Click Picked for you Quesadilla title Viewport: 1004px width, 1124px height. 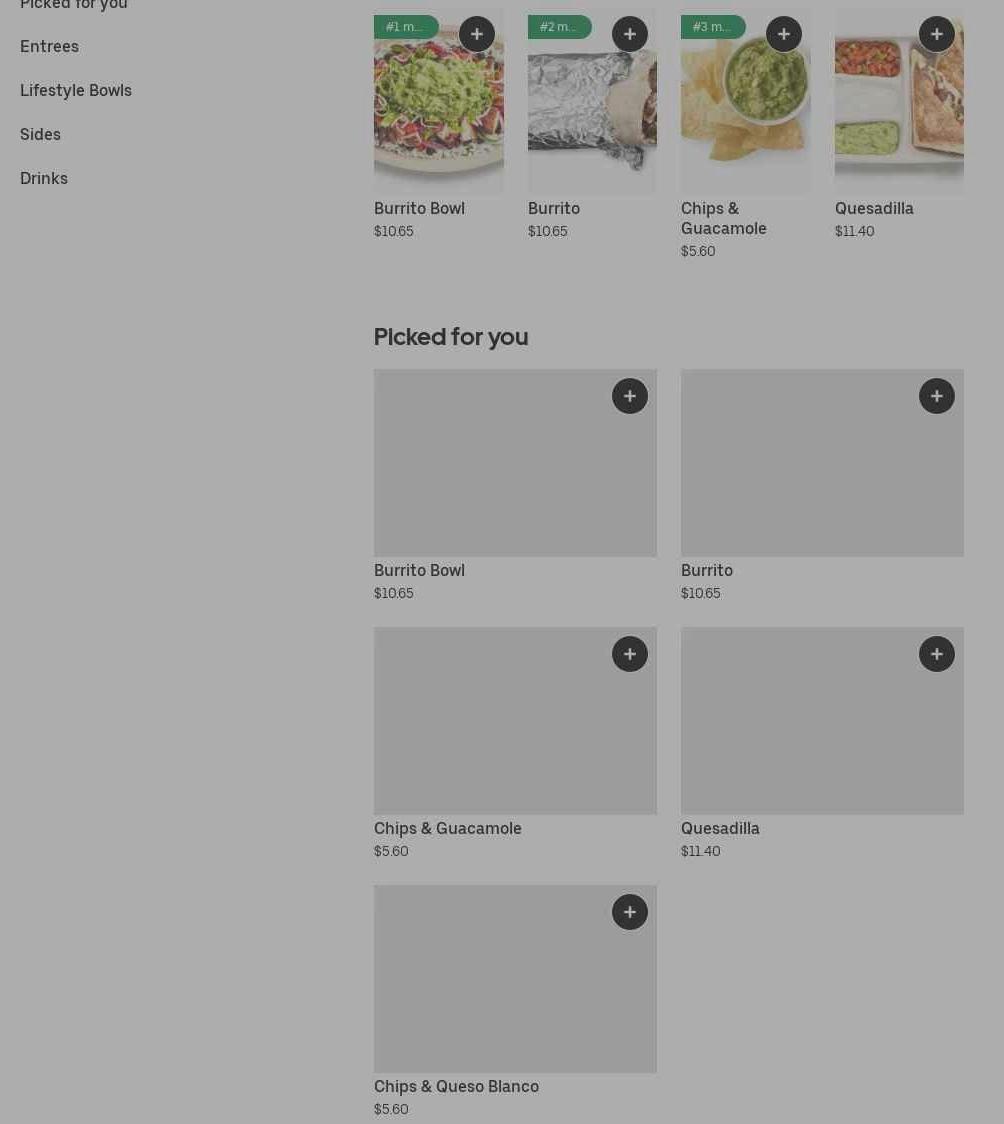[x=720, y=828]
